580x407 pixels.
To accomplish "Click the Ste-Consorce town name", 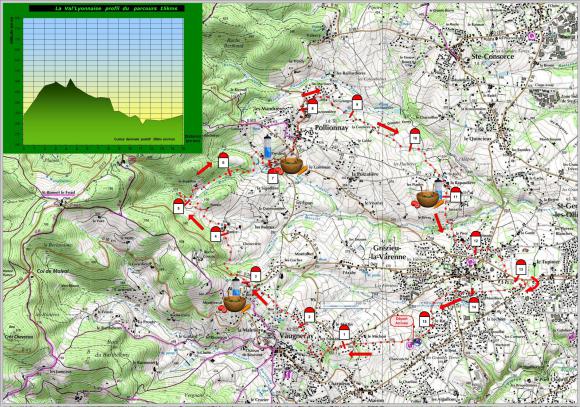I will [493, 57].
